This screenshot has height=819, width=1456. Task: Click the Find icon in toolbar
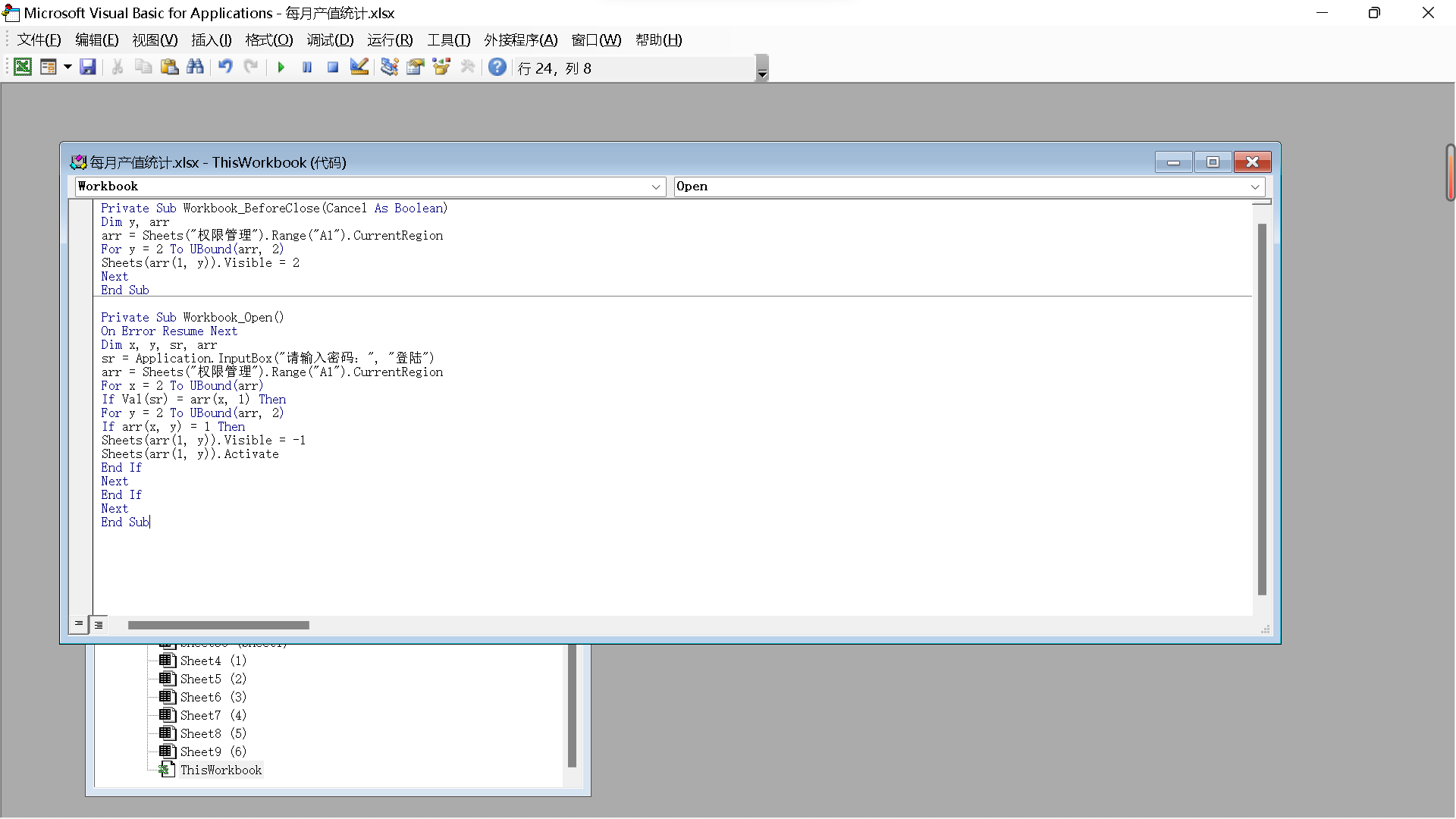[197, 68]
